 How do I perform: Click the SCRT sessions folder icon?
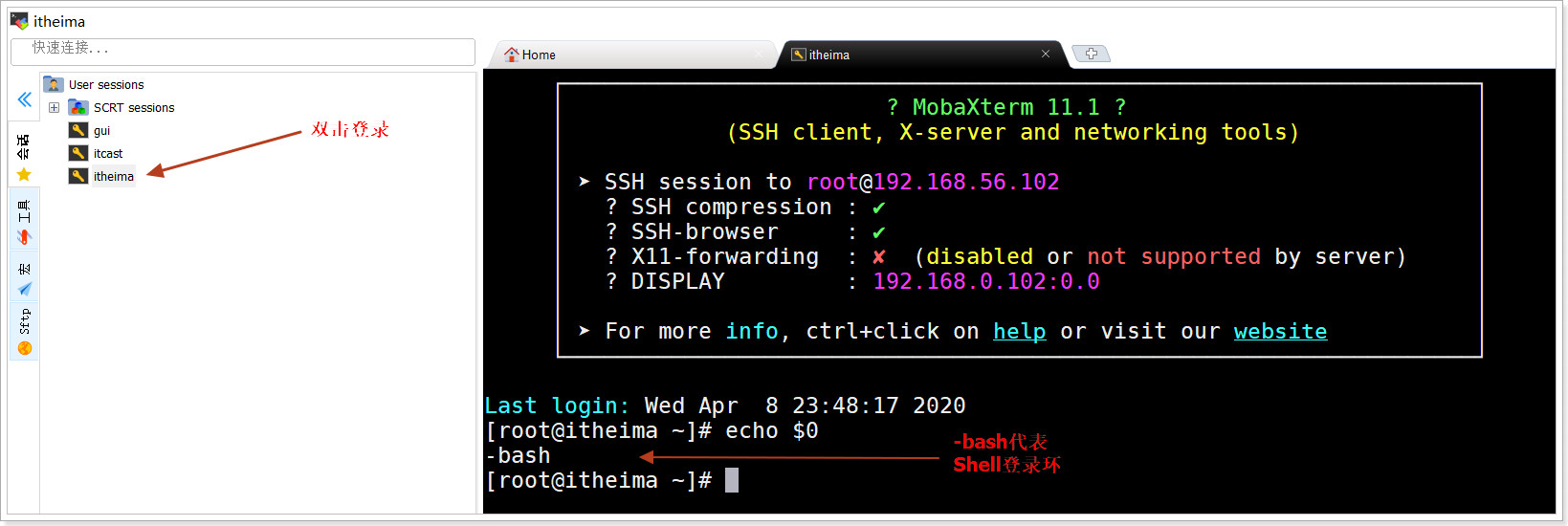(x=78, y=108)
